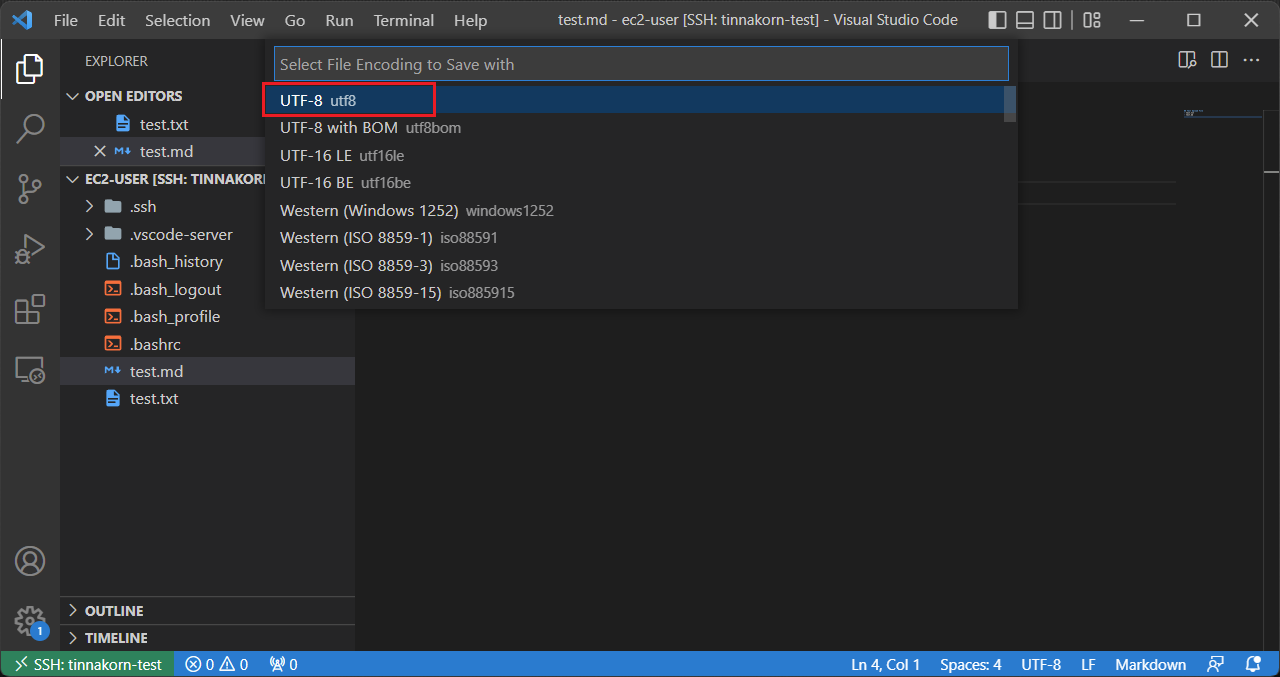Toggle secondary side bar layout icon
1280x677 pixels.
(1053, 20)
